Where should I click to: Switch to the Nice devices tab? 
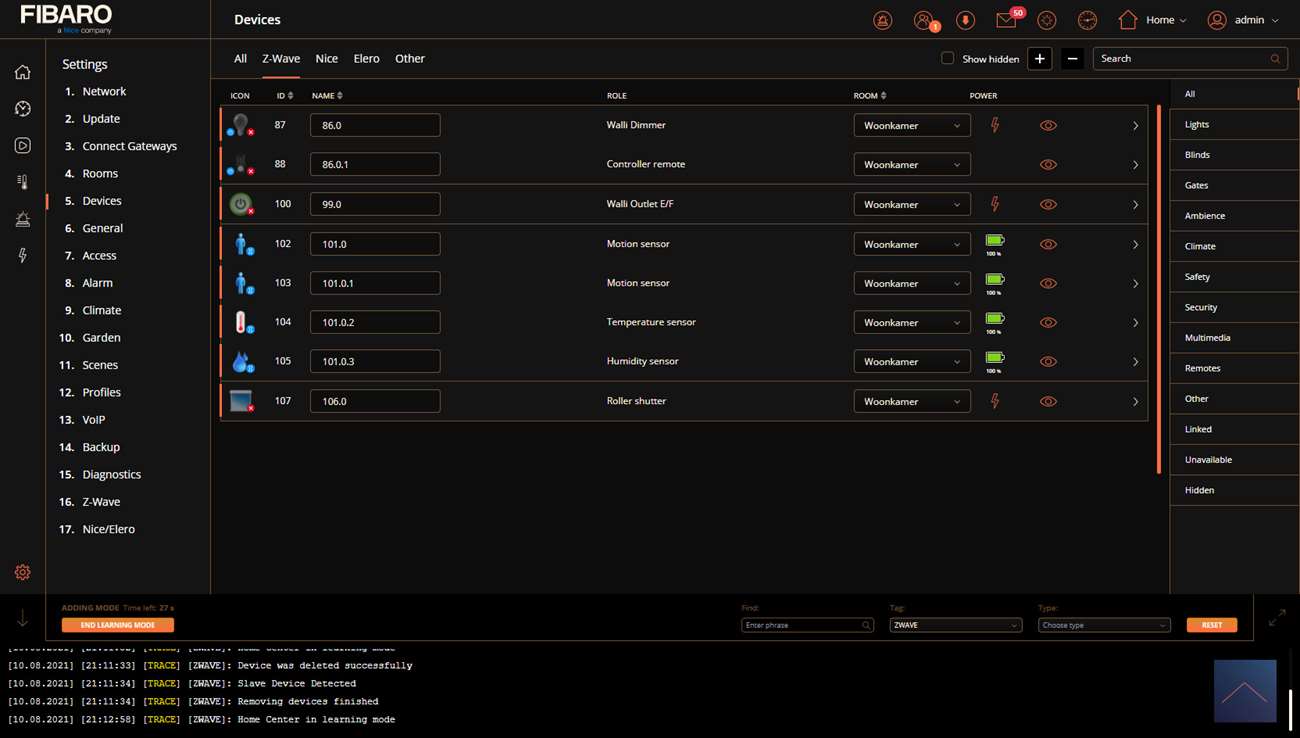click(326, 59)
